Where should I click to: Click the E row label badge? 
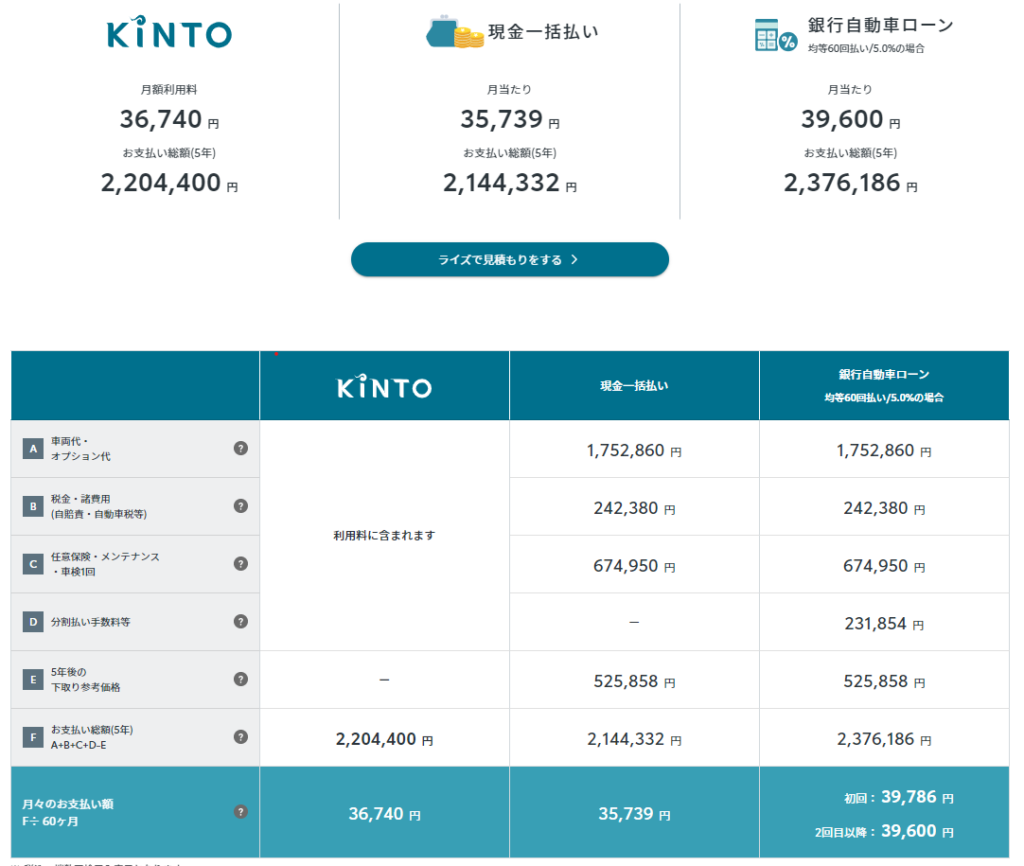pos(33,679)
